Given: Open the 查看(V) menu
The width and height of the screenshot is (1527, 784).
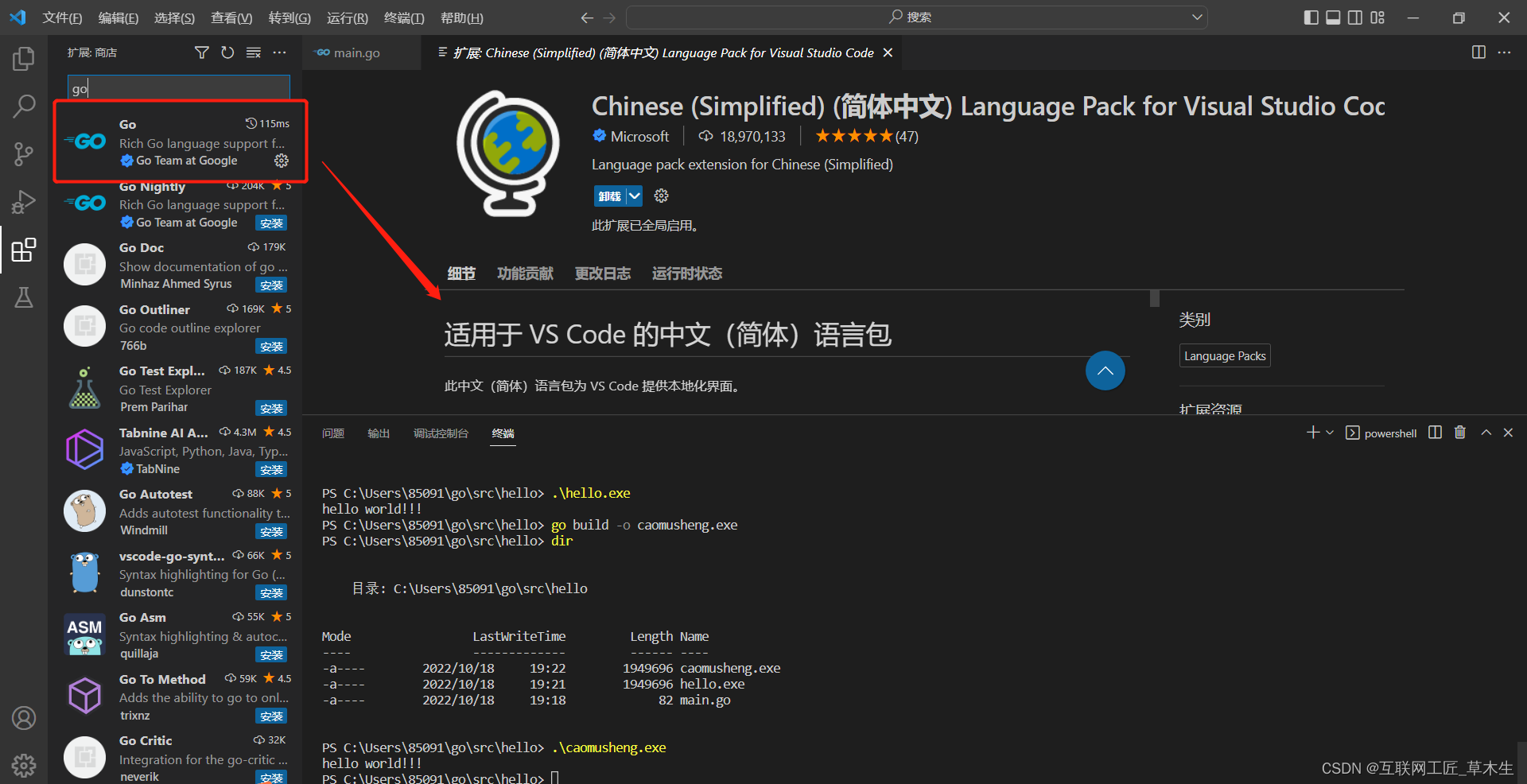Looking at the screenshot, I should coord(231,17).
